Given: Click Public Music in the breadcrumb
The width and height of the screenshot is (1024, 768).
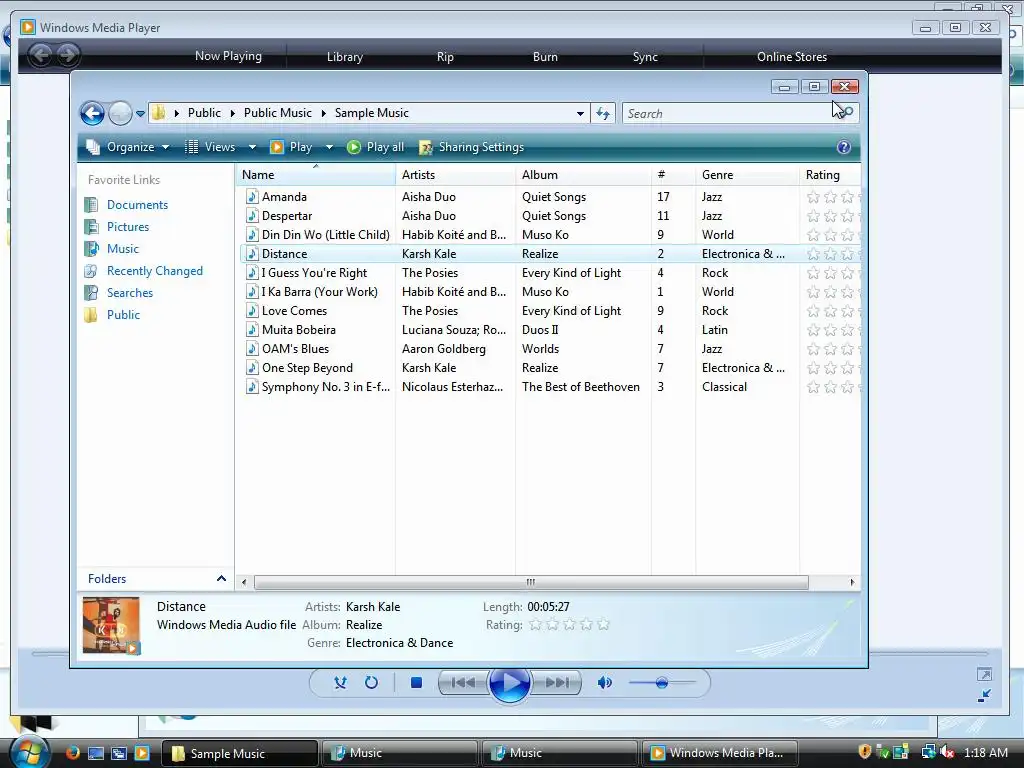Looking at the screenshot, I should [278, 113].
